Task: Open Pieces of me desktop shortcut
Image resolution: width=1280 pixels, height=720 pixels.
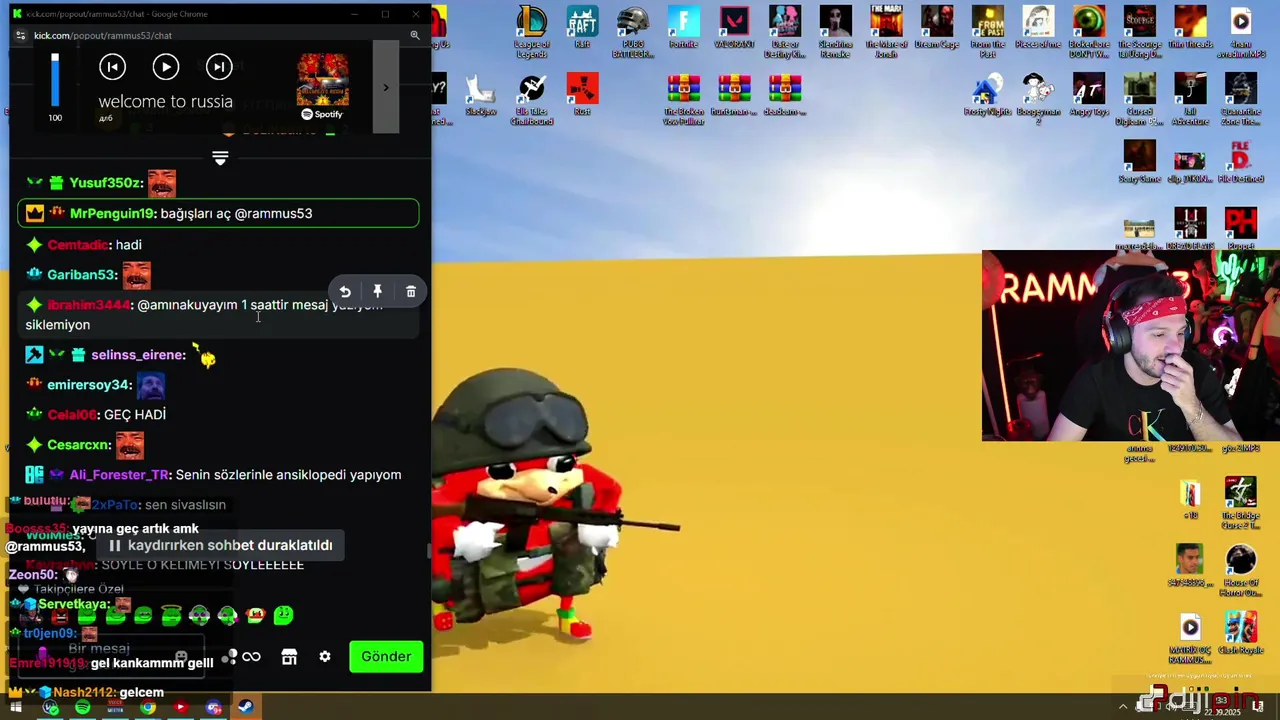Action: pyautogui.click(x=1038, y=27)
